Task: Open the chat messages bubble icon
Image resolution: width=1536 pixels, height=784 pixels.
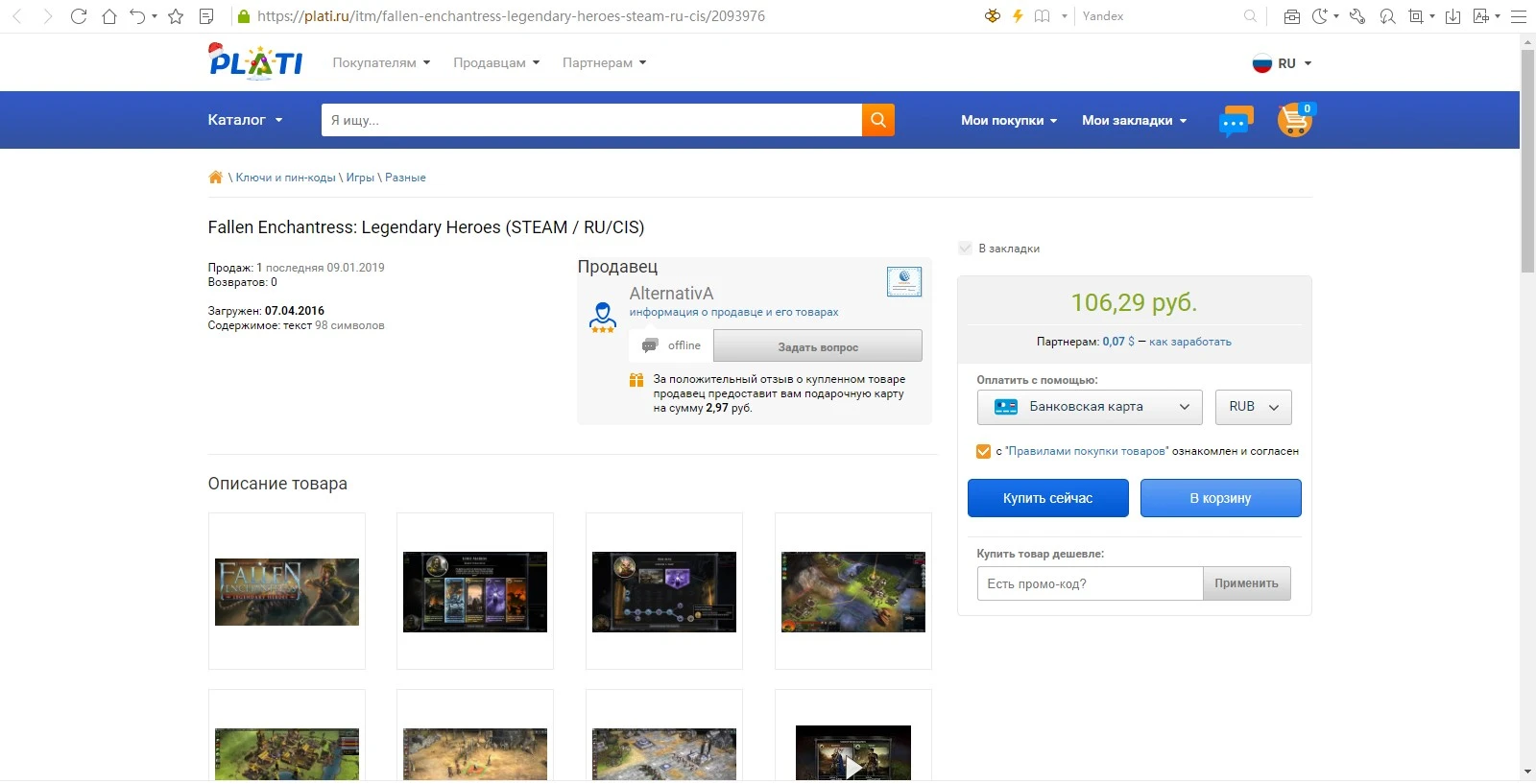Action: pos(1236,121)
